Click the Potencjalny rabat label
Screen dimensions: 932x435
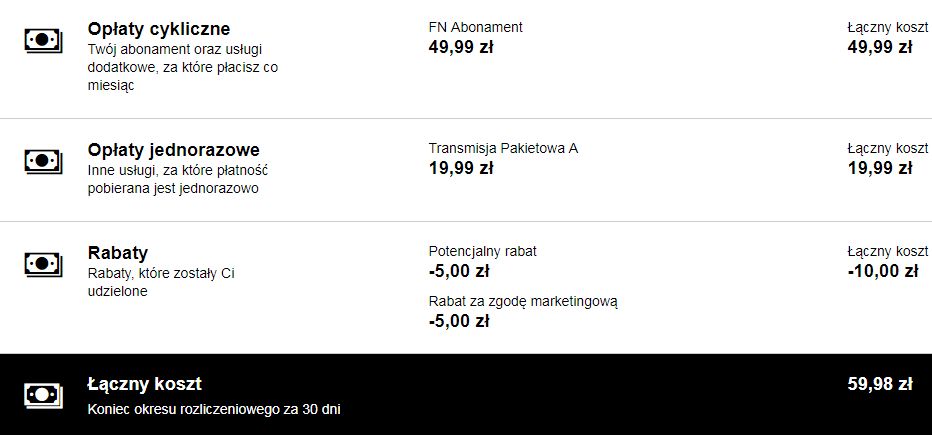pos(489,251)
